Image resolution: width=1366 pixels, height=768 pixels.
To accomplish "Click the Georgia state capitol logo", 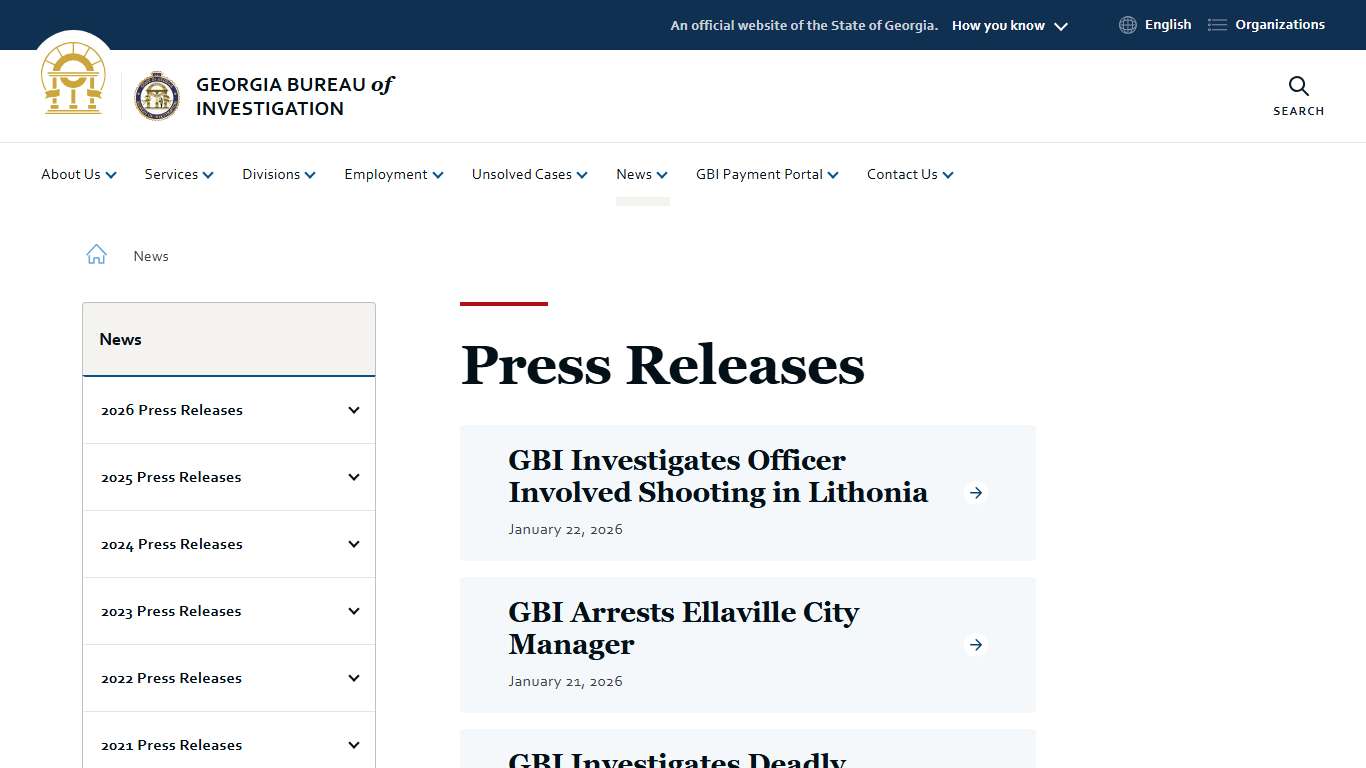I will (73, 80).
